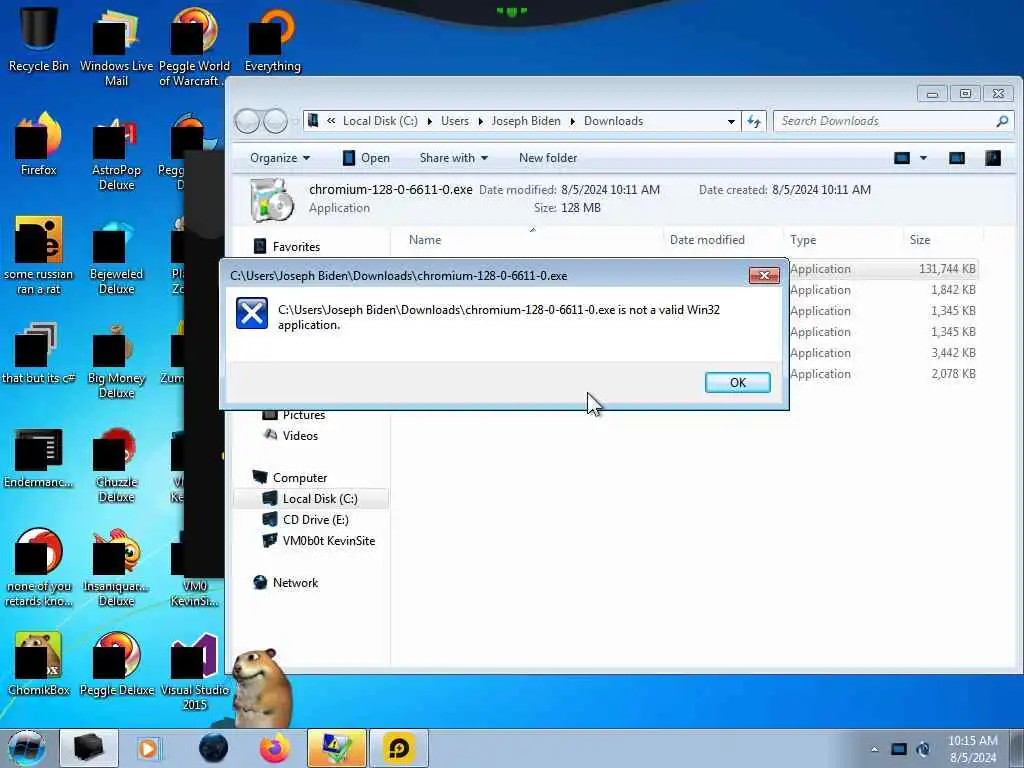Open the change view options dropdown arrow
1024x768 pixels.
(x=923, y=158)
